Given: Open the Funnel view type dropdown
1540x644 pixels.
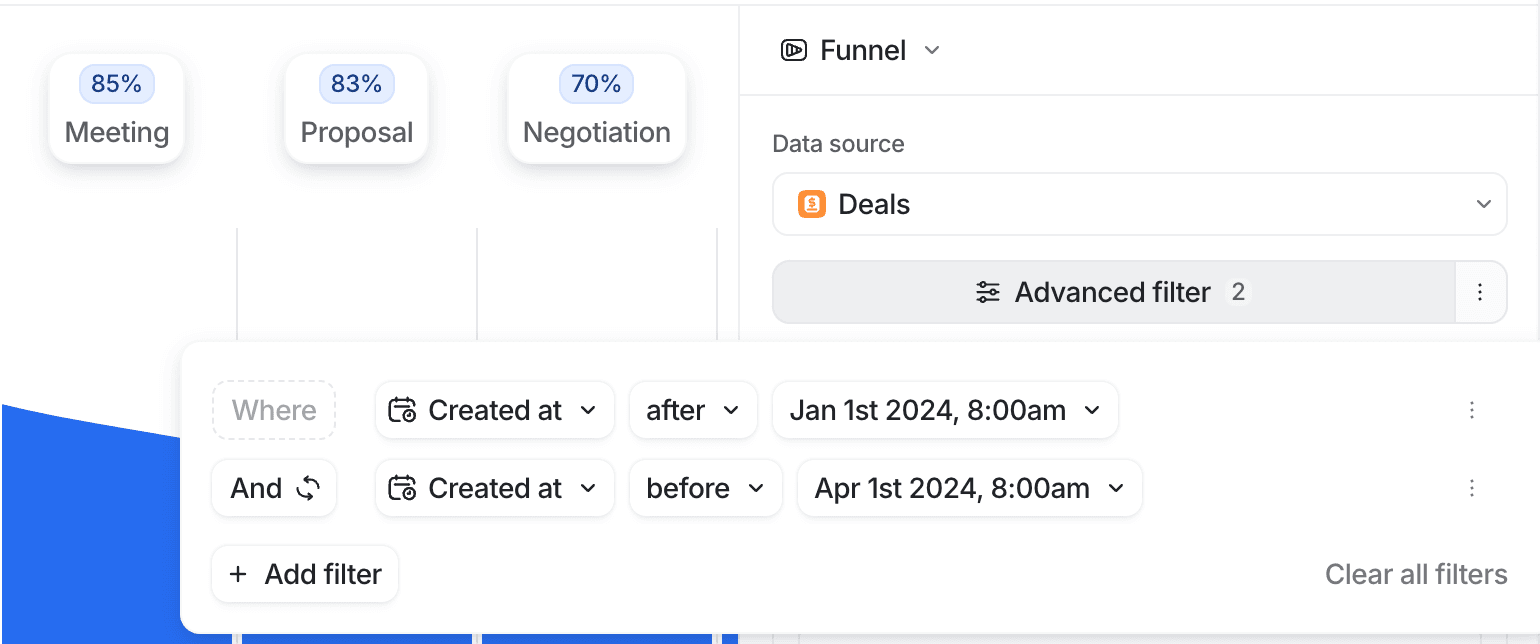Looking at the screenshot, I should click(x=931, y=50).
